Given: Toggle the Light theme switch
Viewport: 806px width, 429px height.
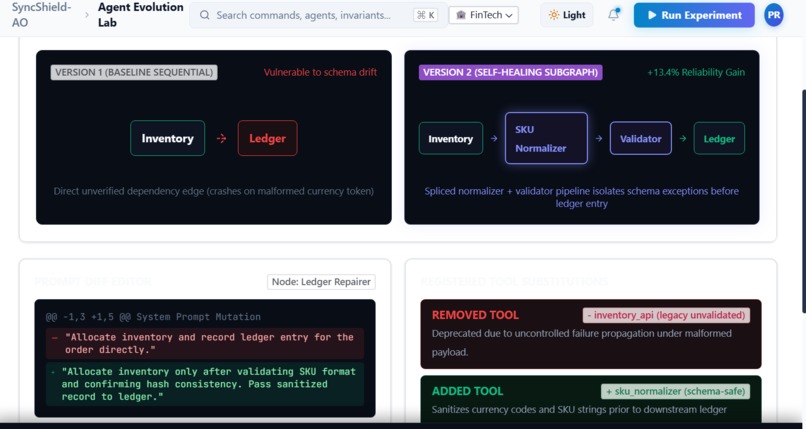Looking at the screenshot, I should (566, 15).
